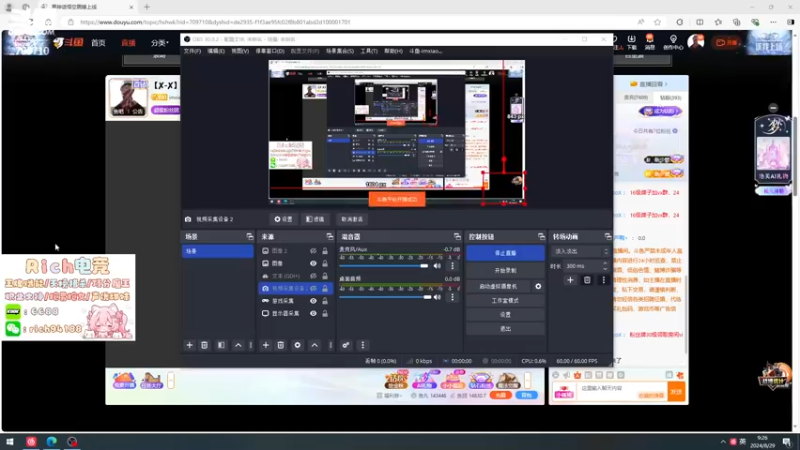Screen dimensions: 800x450
Task: Click the source toolbar 设置 button
Action: tap(284, 219)
